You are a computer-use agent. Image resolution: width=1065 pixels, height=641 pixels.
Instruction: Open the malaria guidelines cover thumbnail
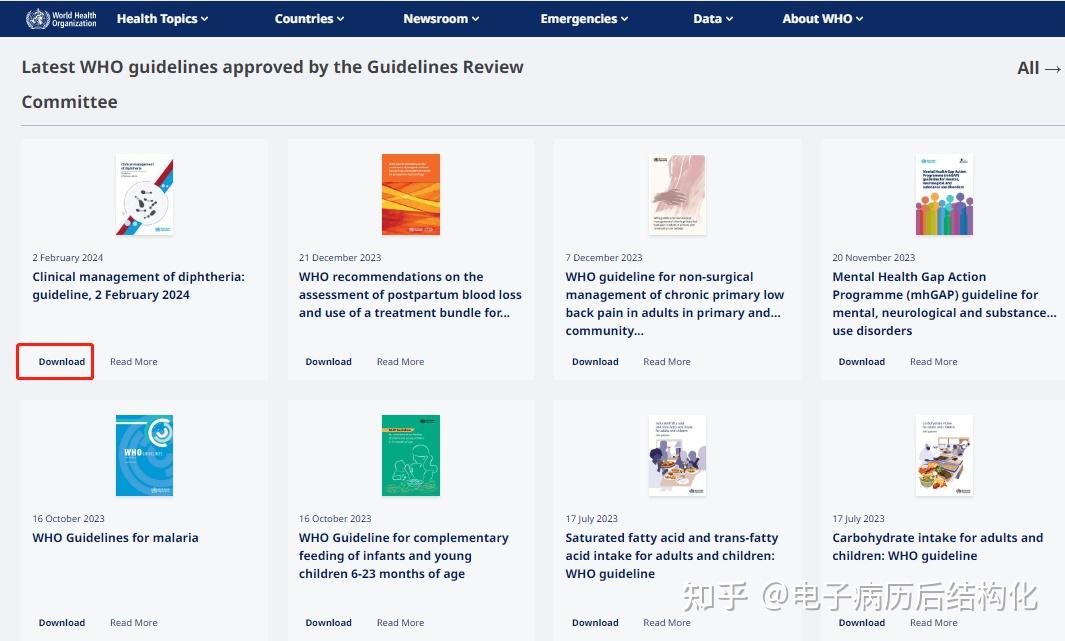coord(144,456)
